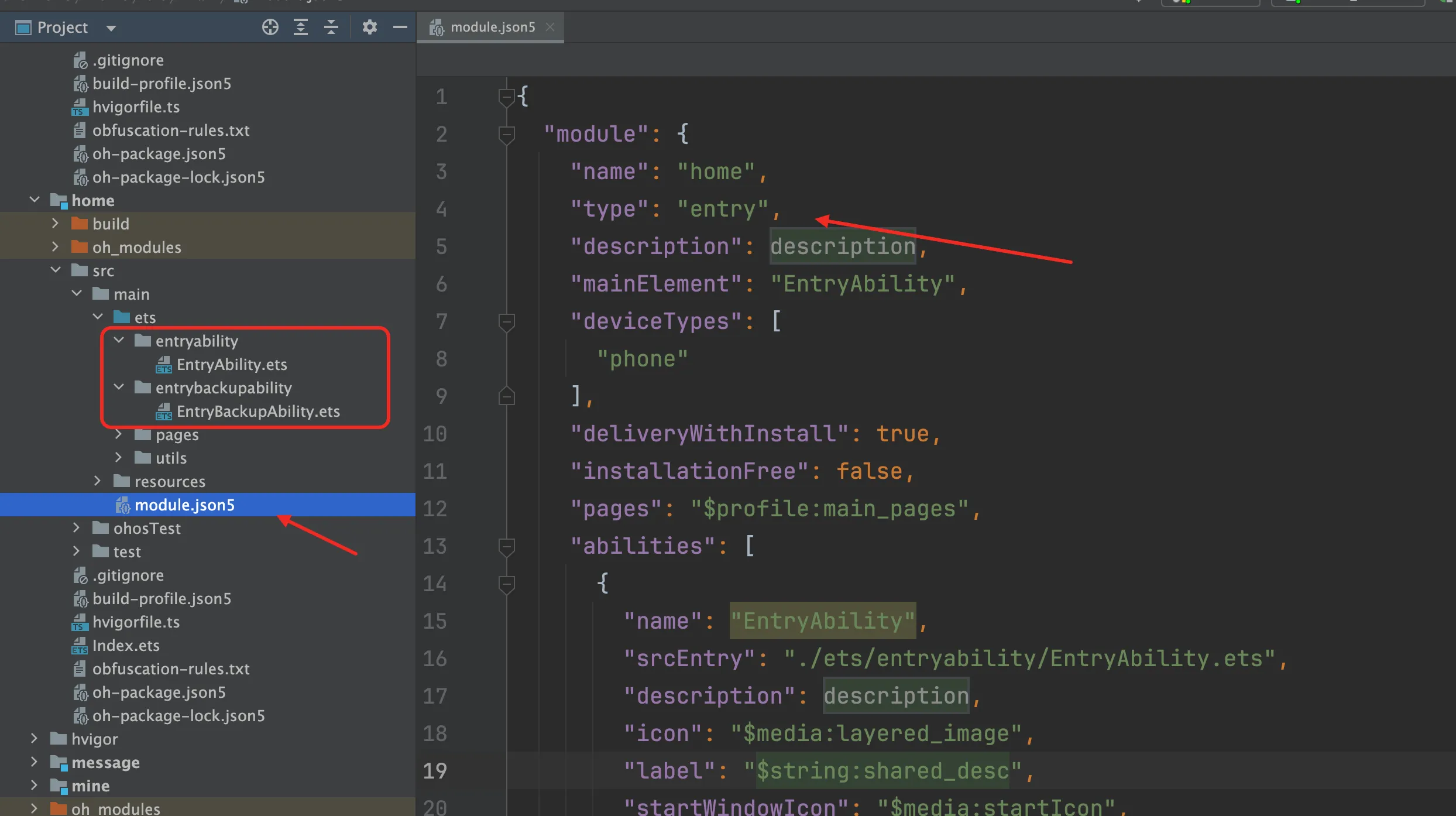Click the $string:shared_desc label value
The height and width of the screenshot is (816, 1456).
(882, 771)
